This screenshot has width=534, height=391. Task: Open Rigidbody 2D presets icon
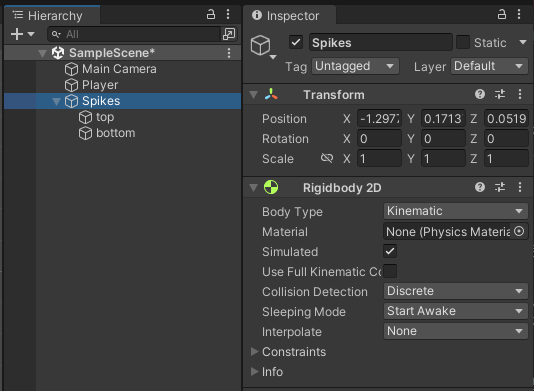point(500,187)
